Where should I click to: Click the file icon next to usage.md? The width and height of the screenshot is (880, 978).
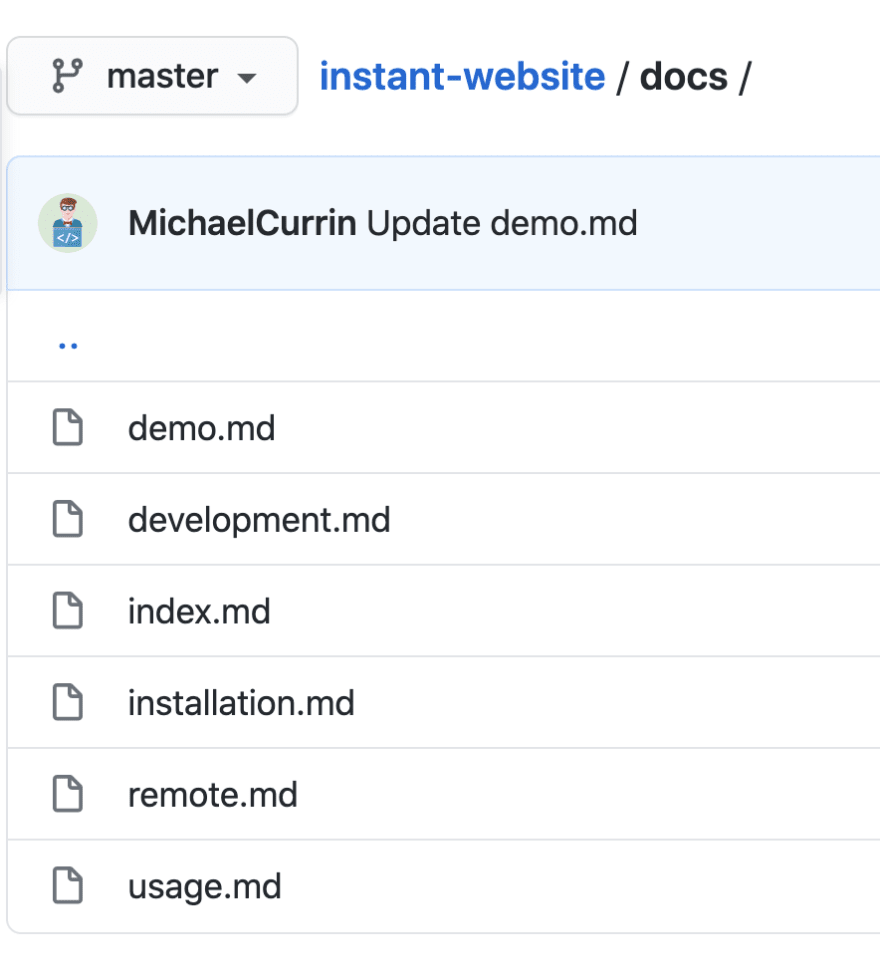tap(67, 885)
